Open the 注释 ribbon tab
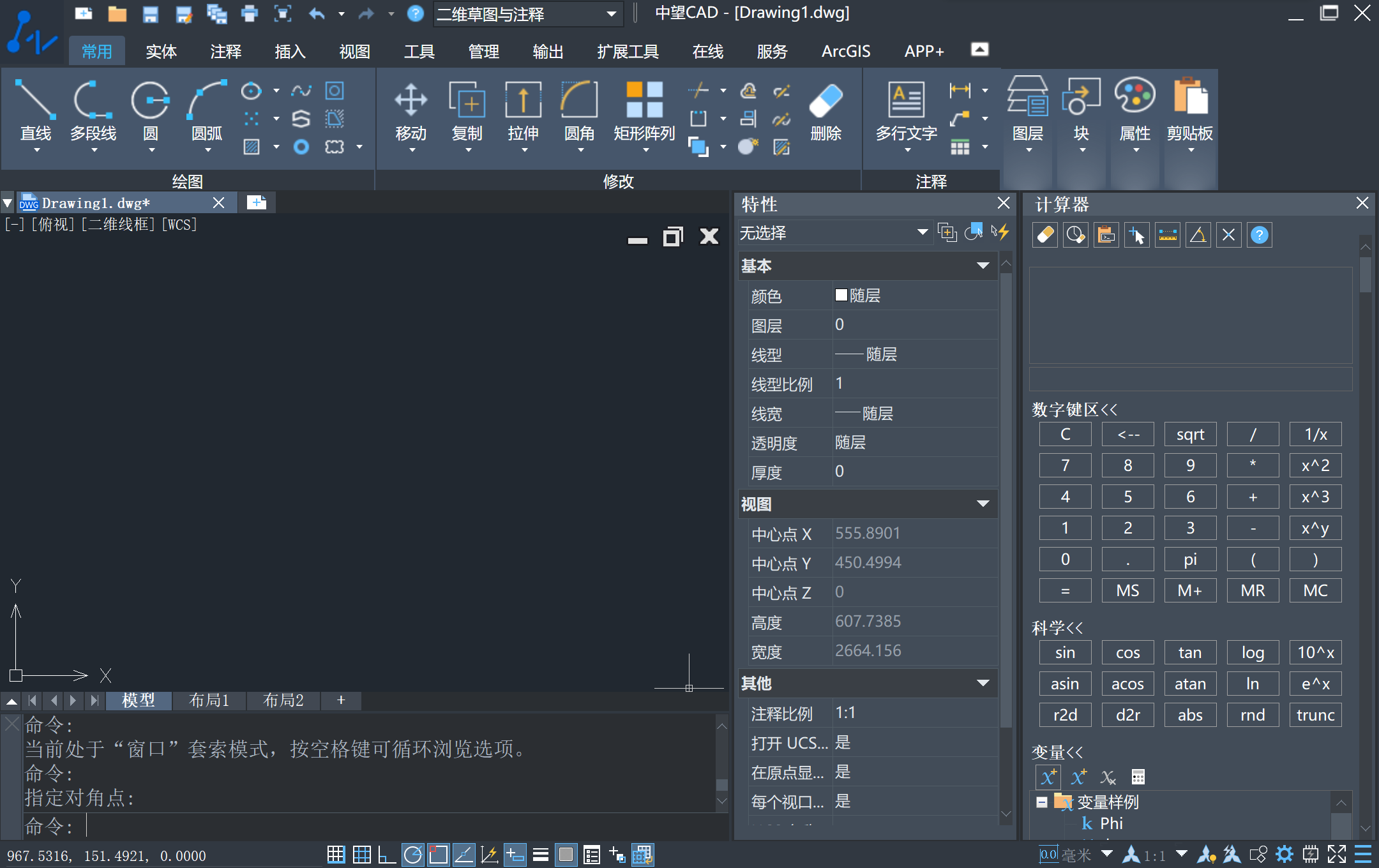This screenshot has width=1379, height=868. pyautogui.click(x=226, y=51)
